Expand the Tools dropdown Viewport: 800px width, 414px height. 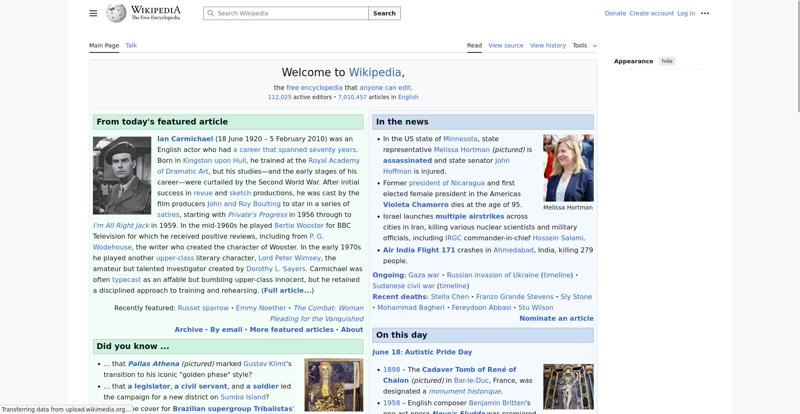(x=585, y=45)
